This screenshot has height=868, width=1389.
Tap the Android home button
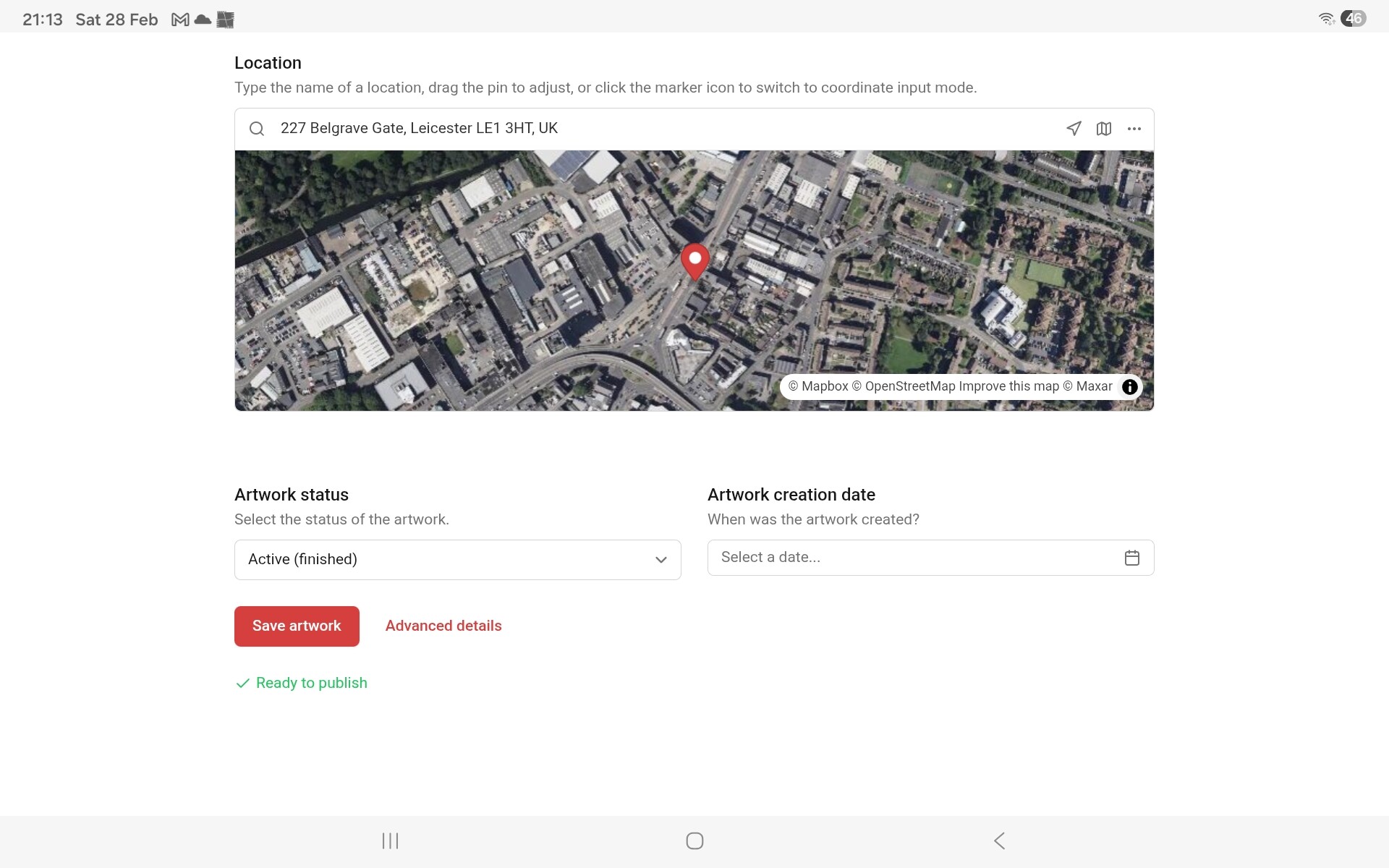[x=694, y=841]
